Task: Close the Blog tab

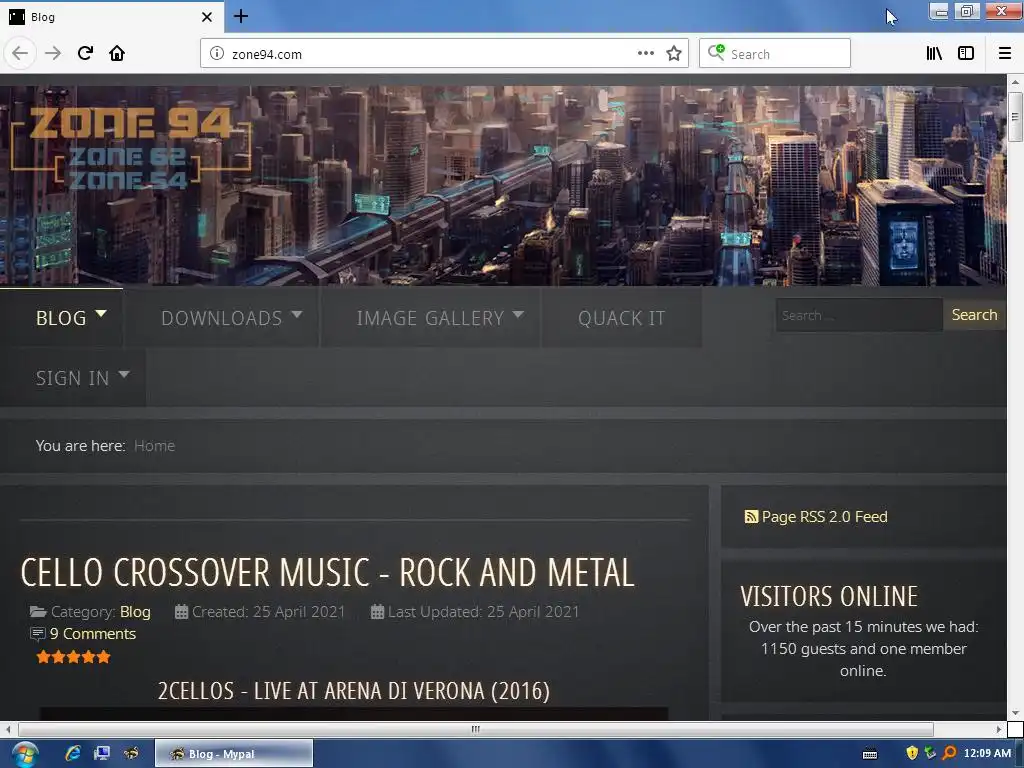Action: (x=207, y=17)
